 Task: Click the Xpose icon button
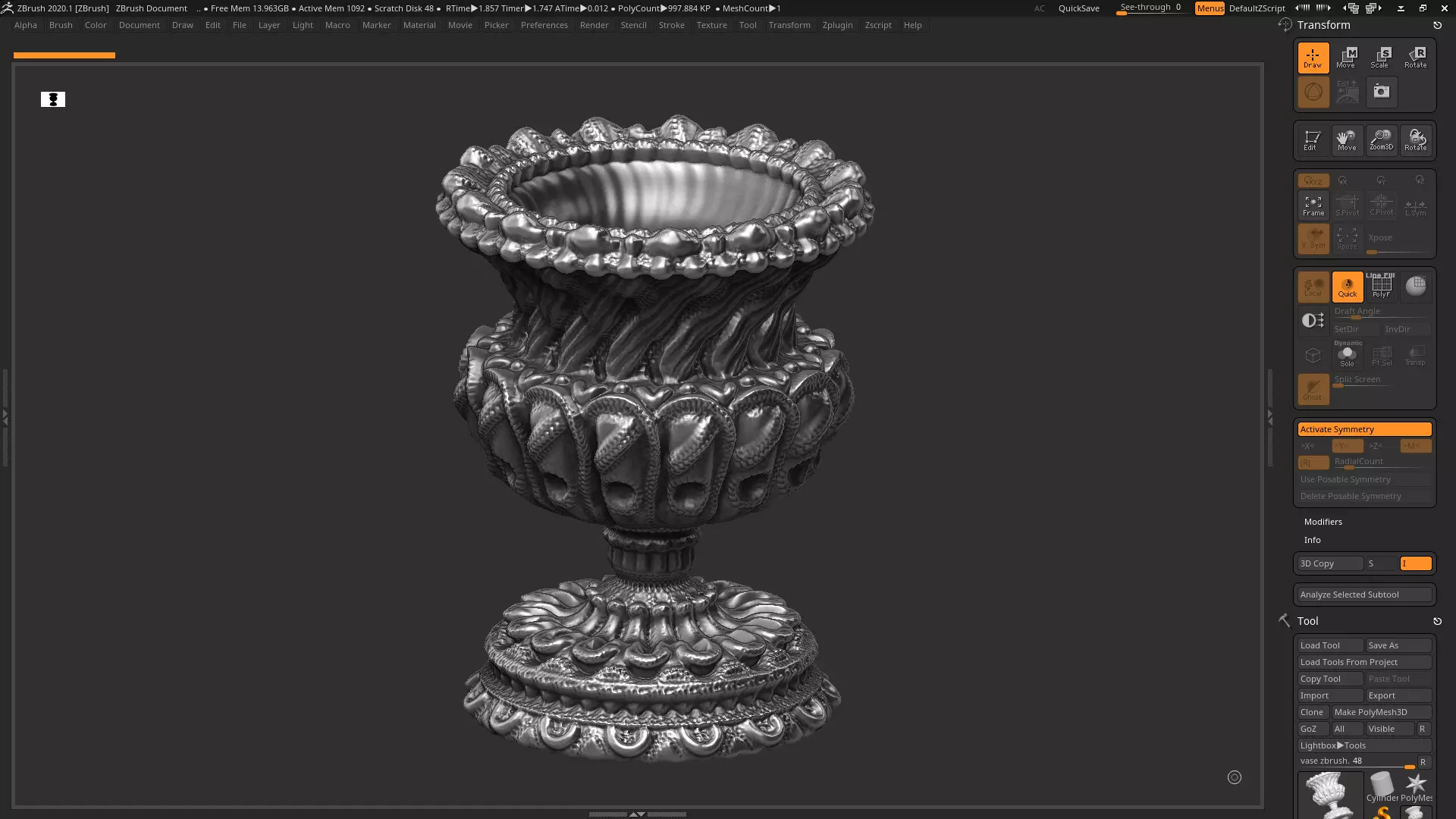point(1348,240)
